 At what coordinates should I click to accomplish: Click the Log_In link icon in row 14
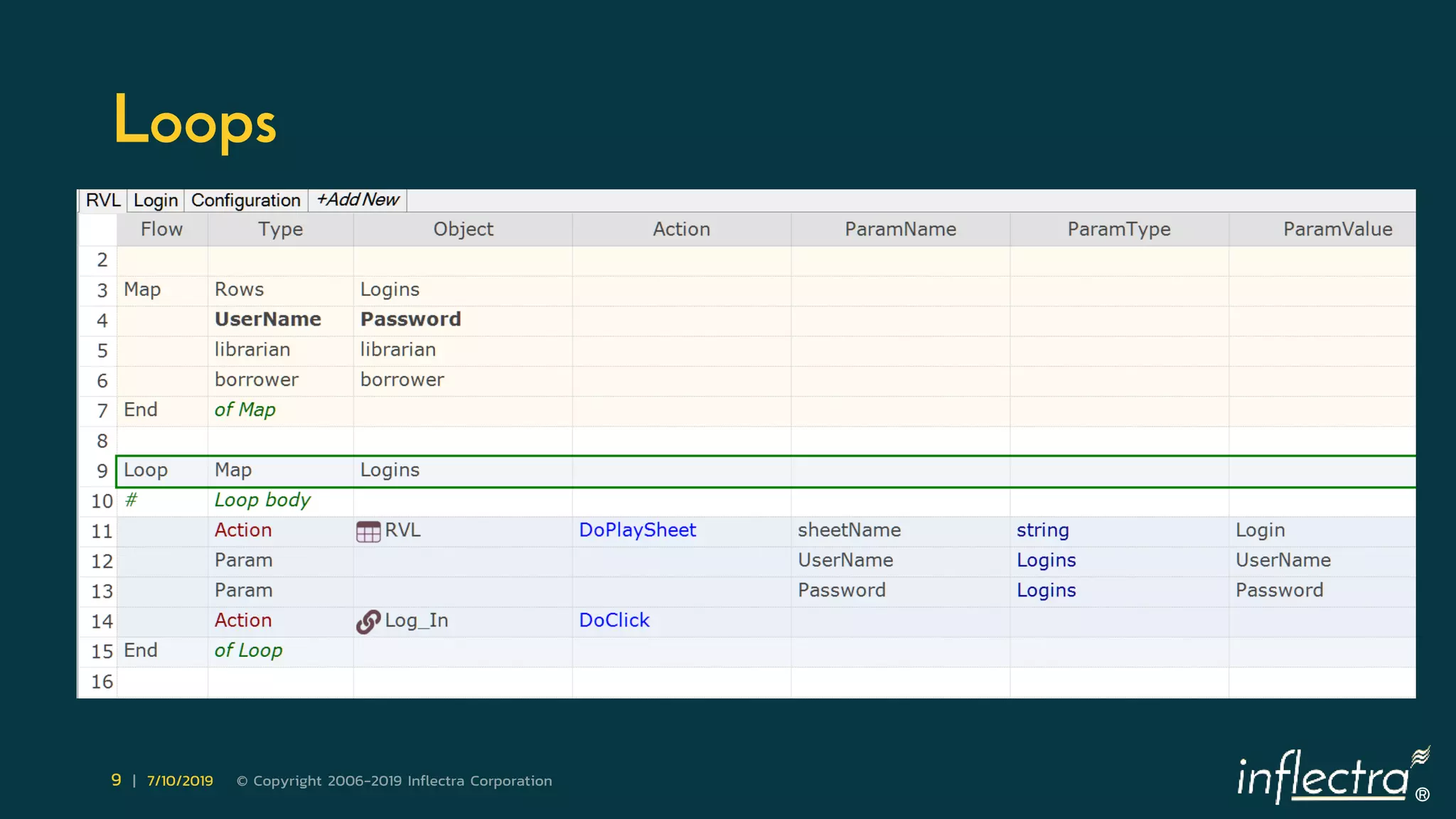tap(368, 621)
